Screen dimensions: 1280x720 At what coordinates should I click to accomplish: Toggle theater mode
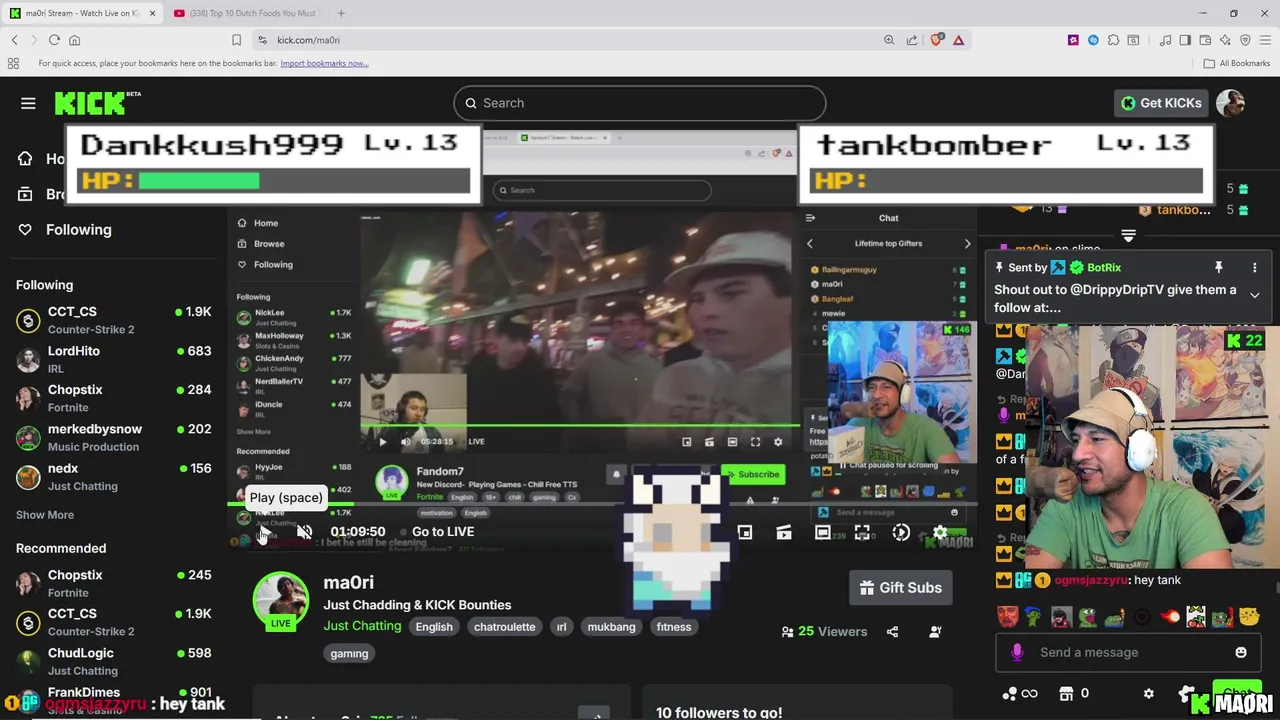(822, 532)
